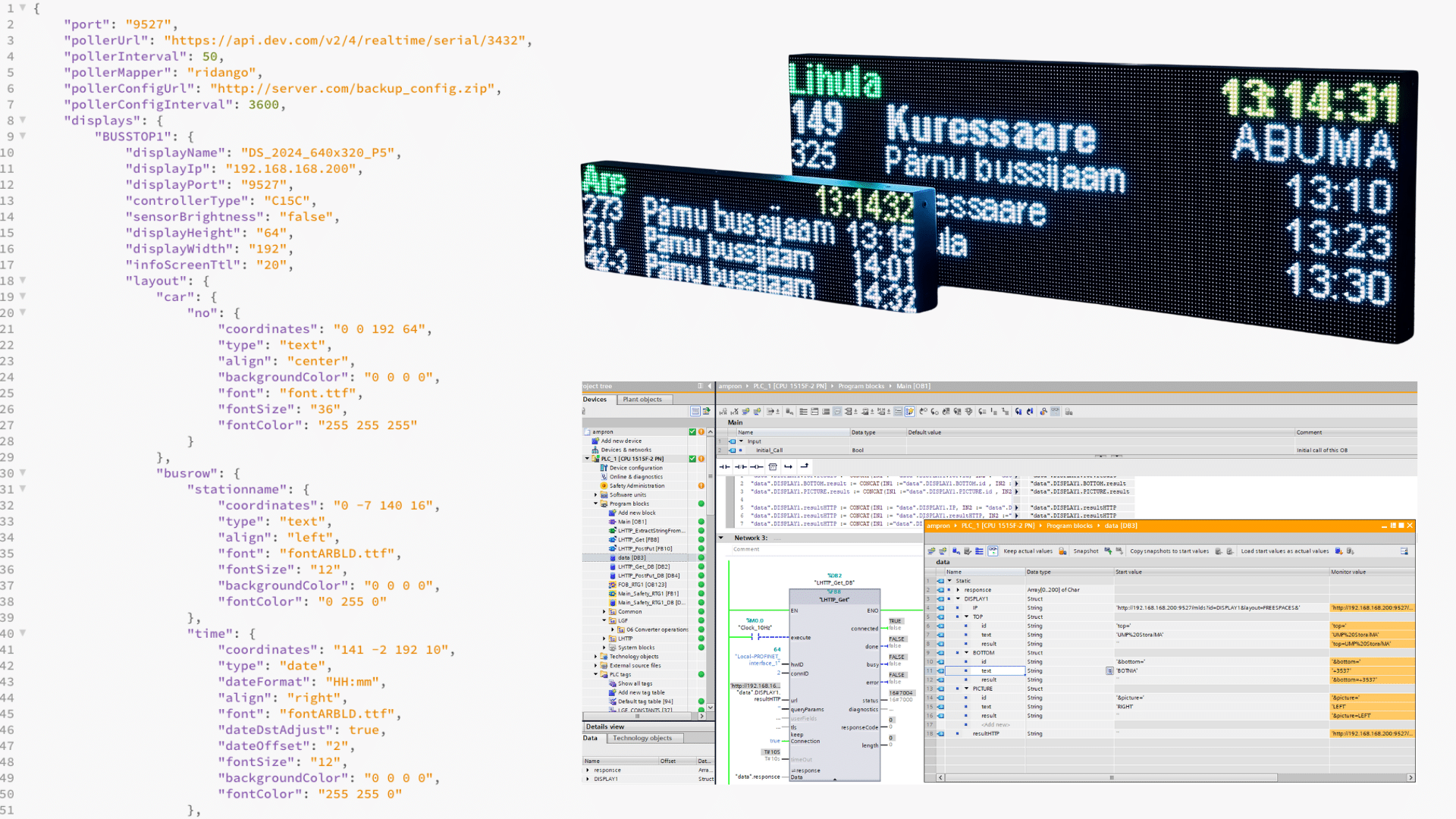Click the Add new device icon
This screenshot has height=819, width=1456.
[595, 441]
